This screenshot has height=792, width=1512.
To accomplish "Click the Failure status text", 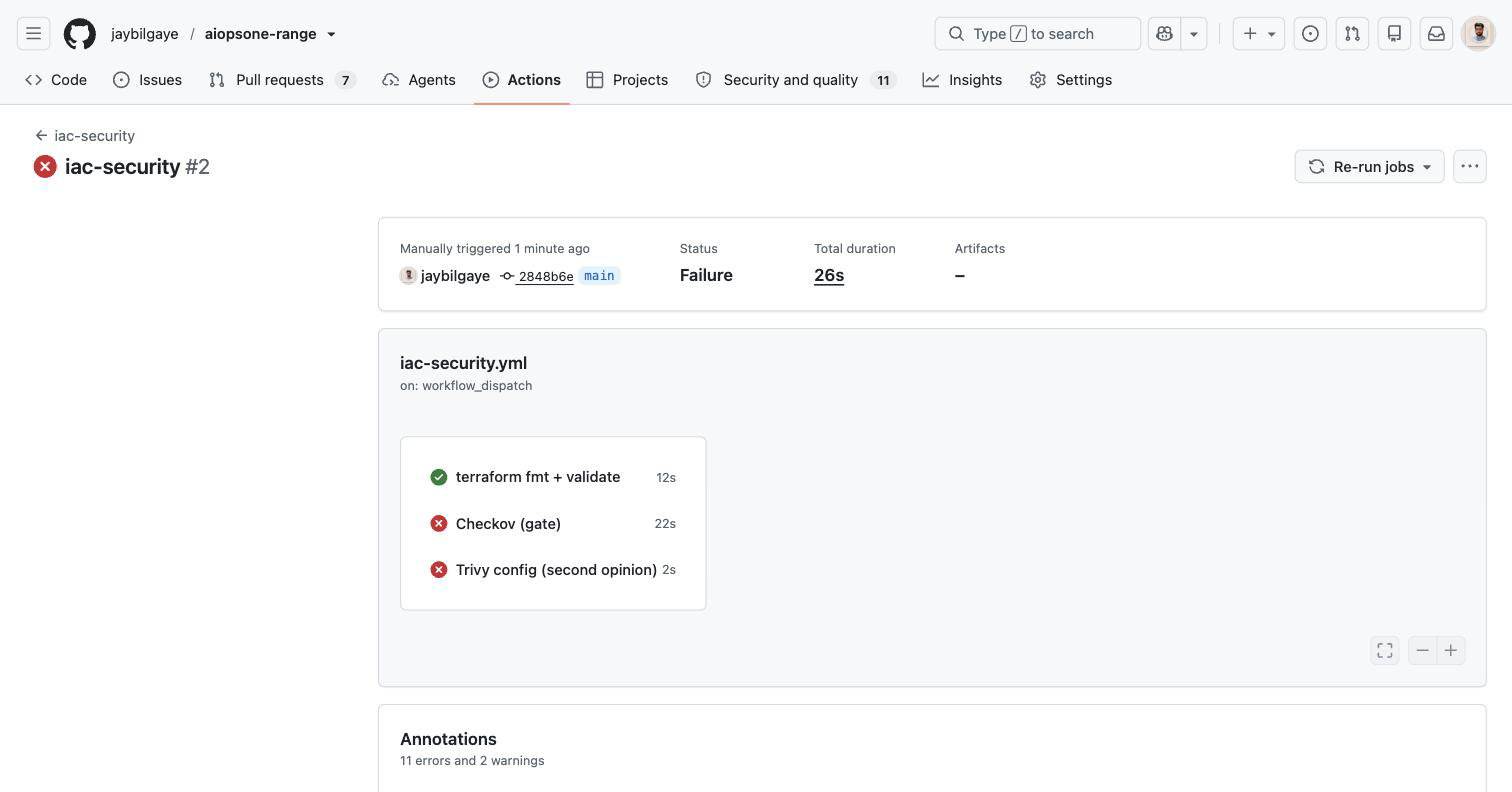I will [x=706, y=275].
